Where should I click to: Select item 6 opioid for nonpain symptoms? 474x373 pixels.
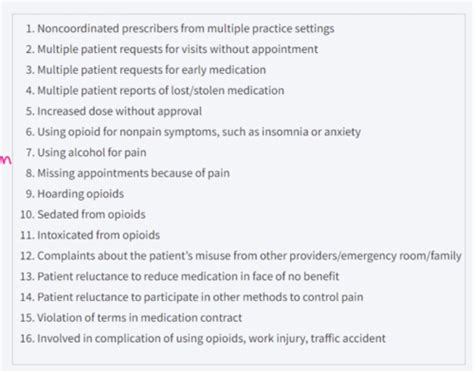pos(193,132)
